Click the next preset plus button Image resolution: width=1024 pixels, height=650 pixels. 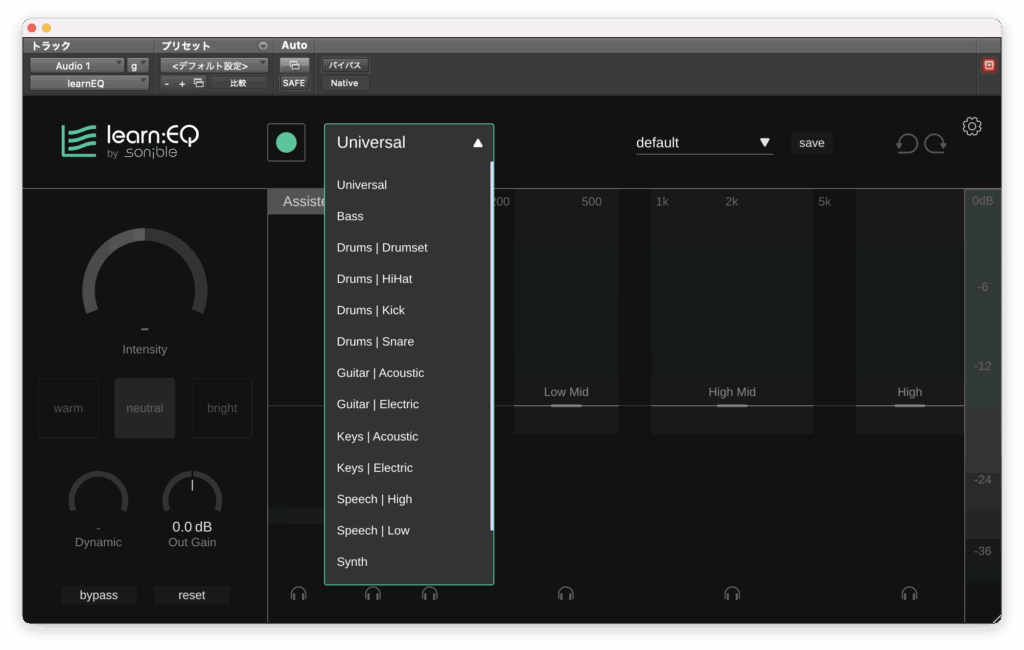coord(182,84)
